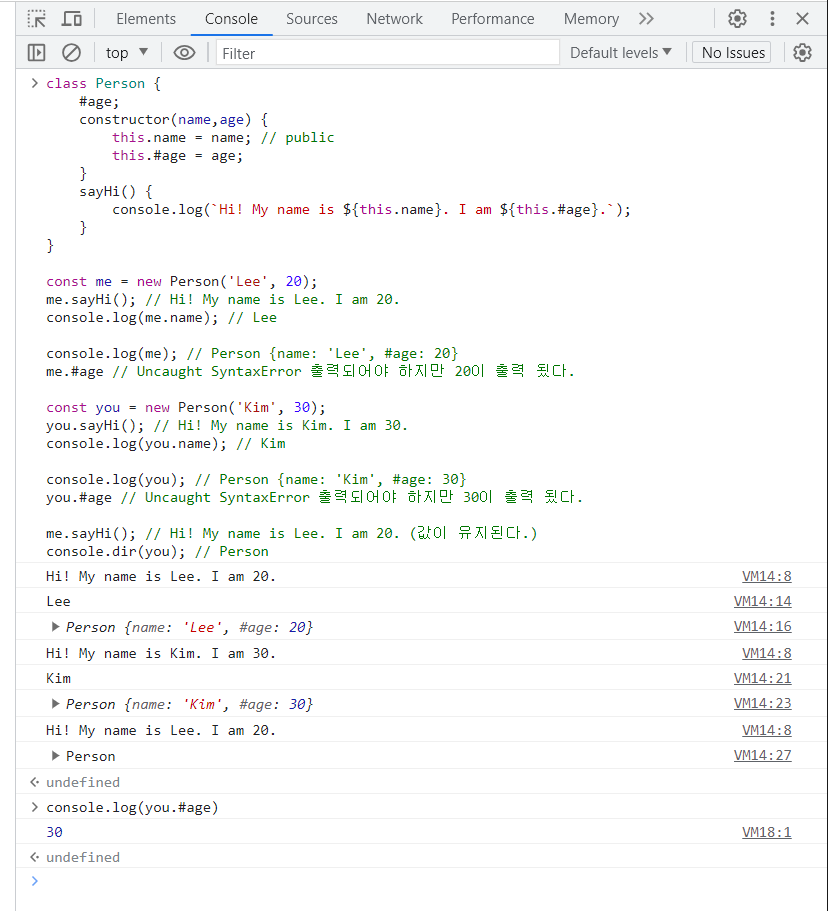Click the console prompt input line
Screen dimensions: 828x911
[421, 881]
